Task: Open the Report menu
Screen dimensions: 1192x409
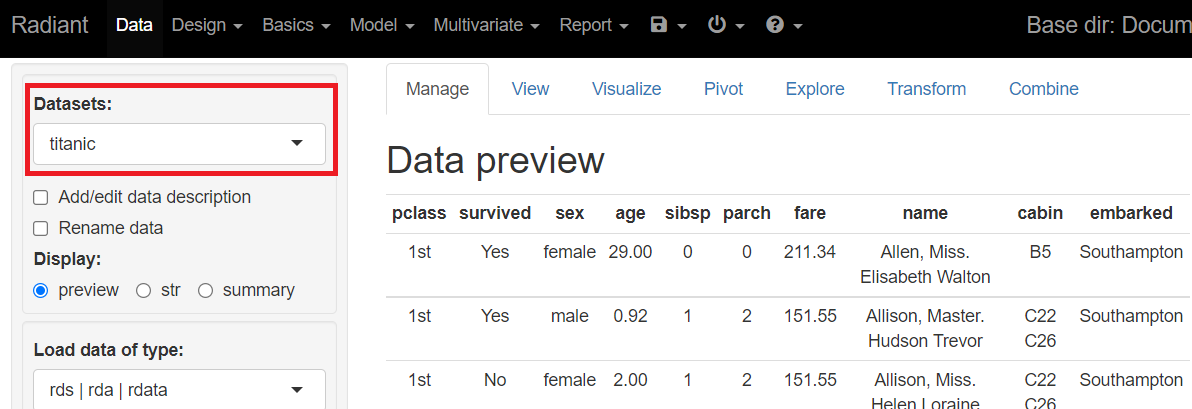Action: point(594,25)
